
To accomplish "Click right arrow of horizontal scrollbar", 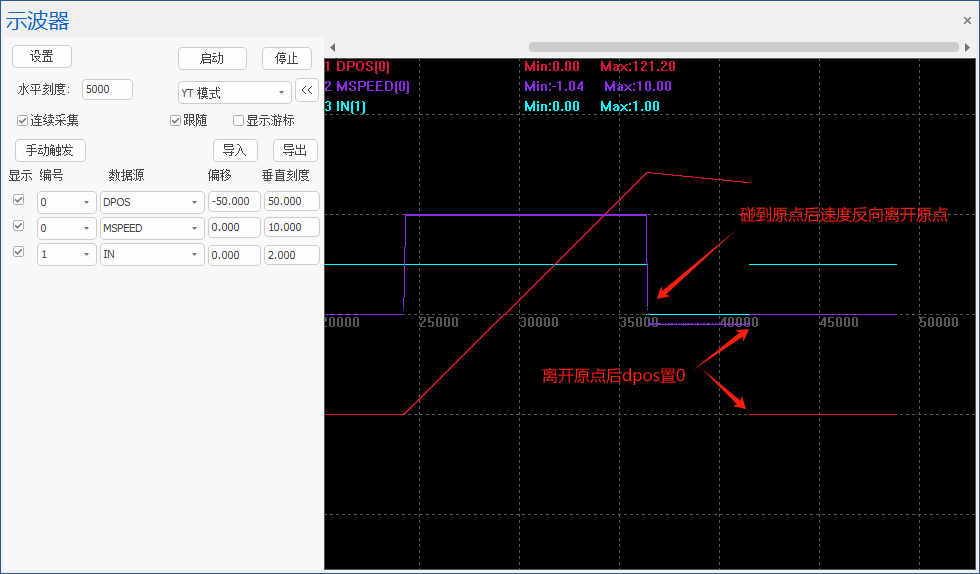I will pyautogui.click(x=968, y=47).
